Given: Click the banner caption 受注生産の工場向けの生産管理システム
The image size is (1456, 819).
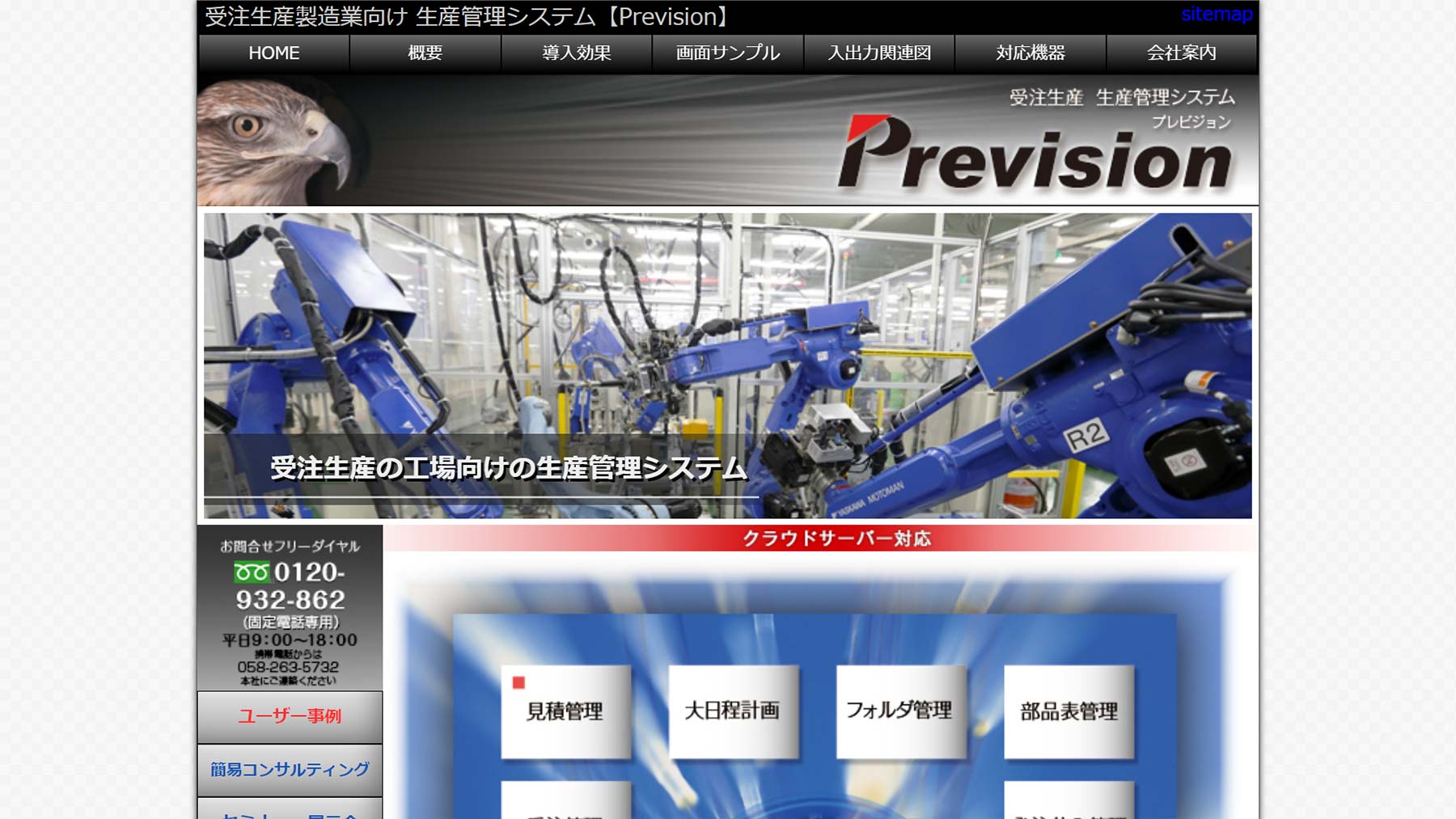Looking at the screenshot, I should (x=509, y=468).
